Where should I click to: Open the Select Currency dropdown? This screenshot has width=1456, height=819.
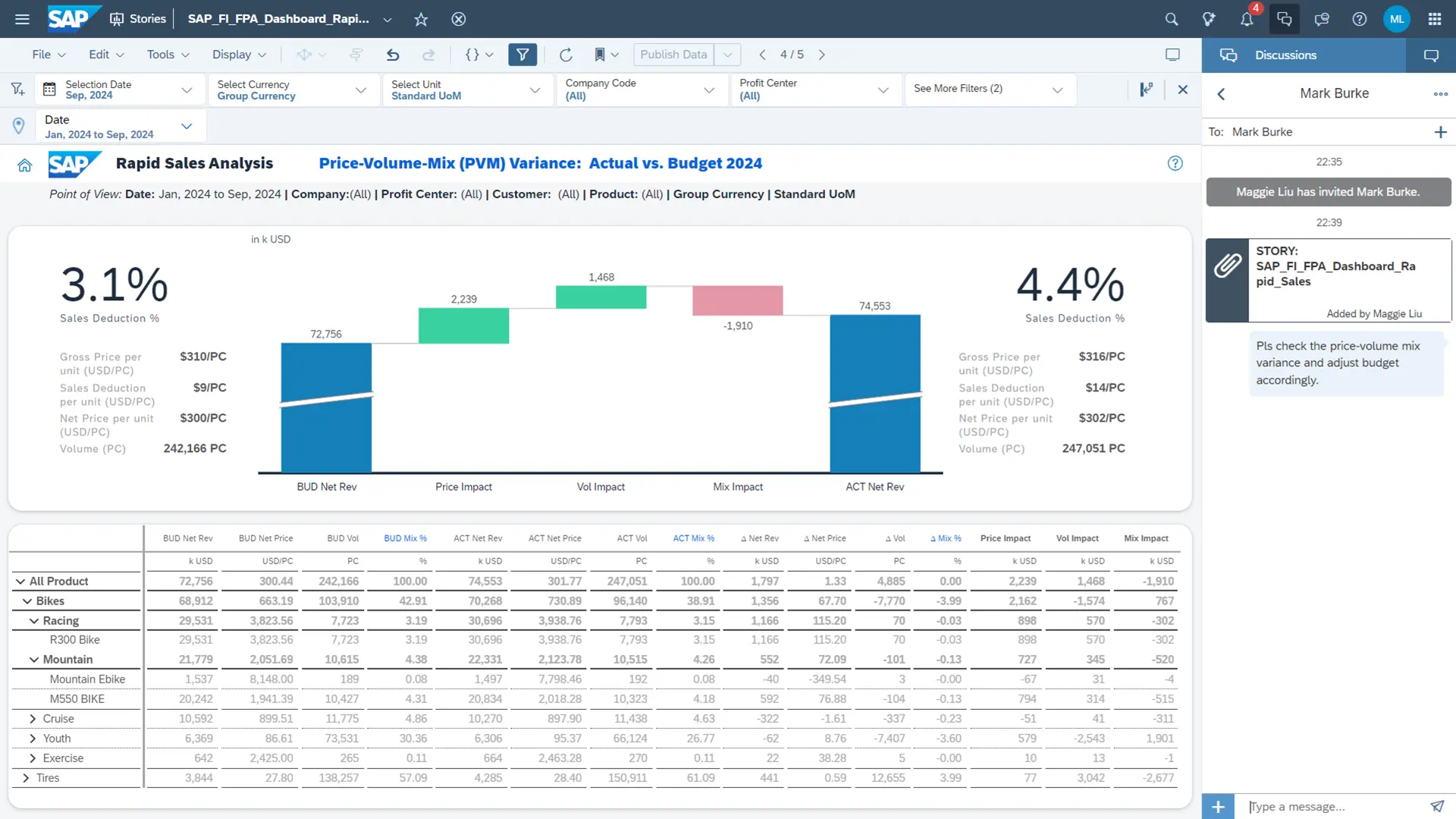293,89
